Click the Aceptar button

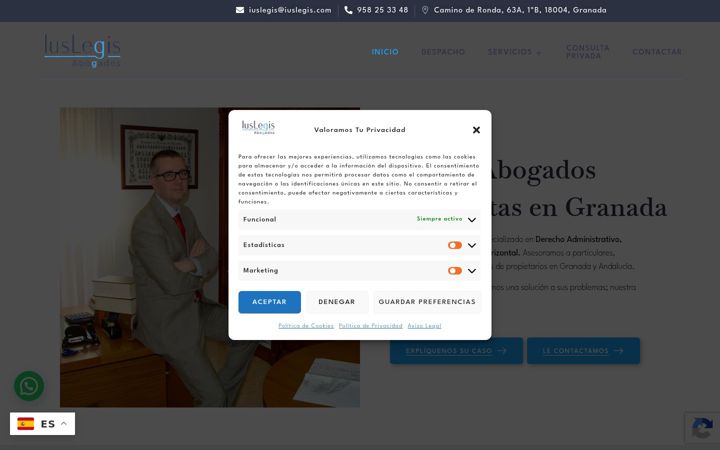pyautogui.click(x=270, y=302)
